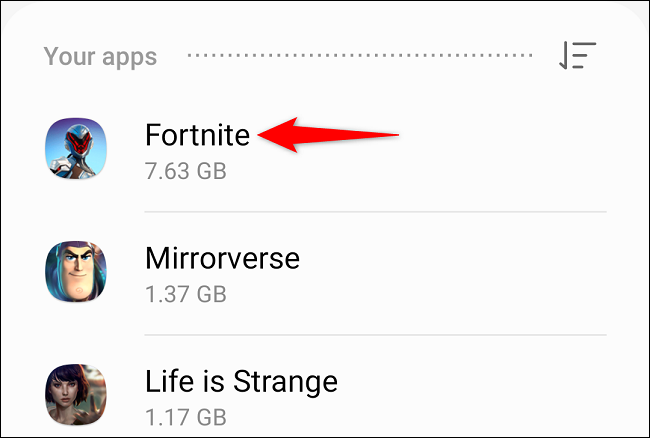Open the Mirrorverse app title

pyautogui.click(x=222, y=258)
